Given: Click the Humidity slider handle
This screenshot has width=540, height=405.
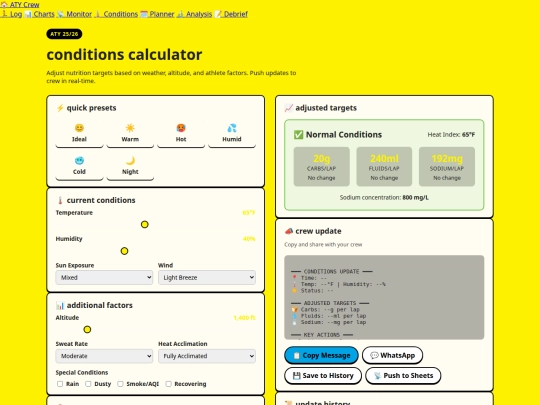Looking at the screenshot, I should pos(124,251).
